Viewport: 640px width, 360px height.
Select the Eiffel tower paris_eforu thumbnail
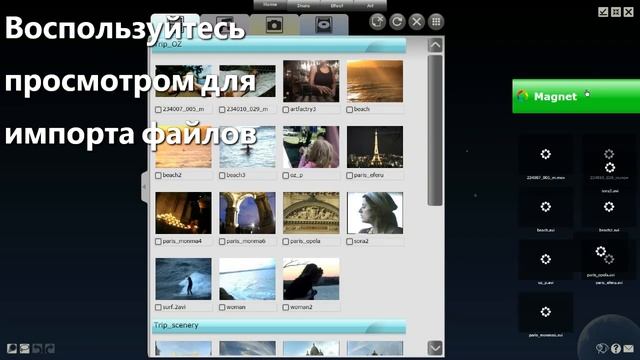(375, 147)
